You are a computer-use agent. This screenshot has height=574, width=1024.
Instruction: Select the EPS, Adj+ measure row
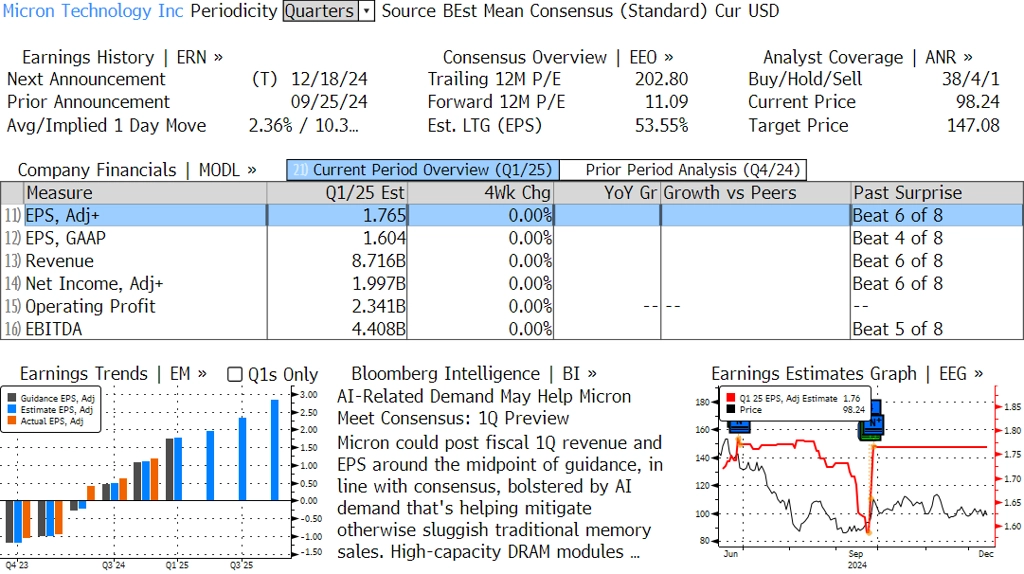click(x=512, y=215)
